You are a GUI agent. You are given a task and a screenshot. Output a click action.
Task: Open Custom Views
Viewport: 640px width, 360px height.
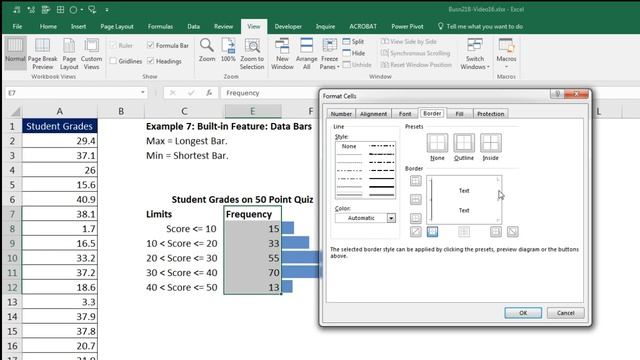tap(91, 54)
